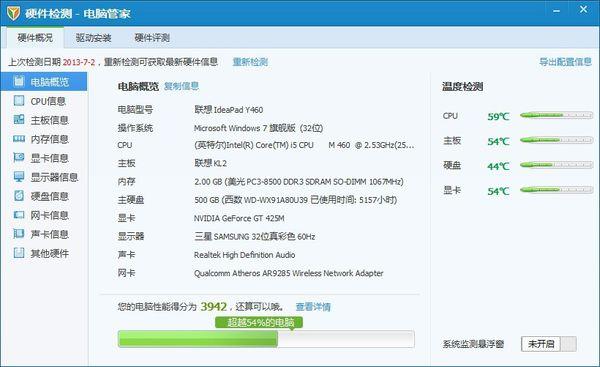This screenshot has width=600, height=367.
Task: Click the performance score progress bar
Action: click(x=266, y=339)
